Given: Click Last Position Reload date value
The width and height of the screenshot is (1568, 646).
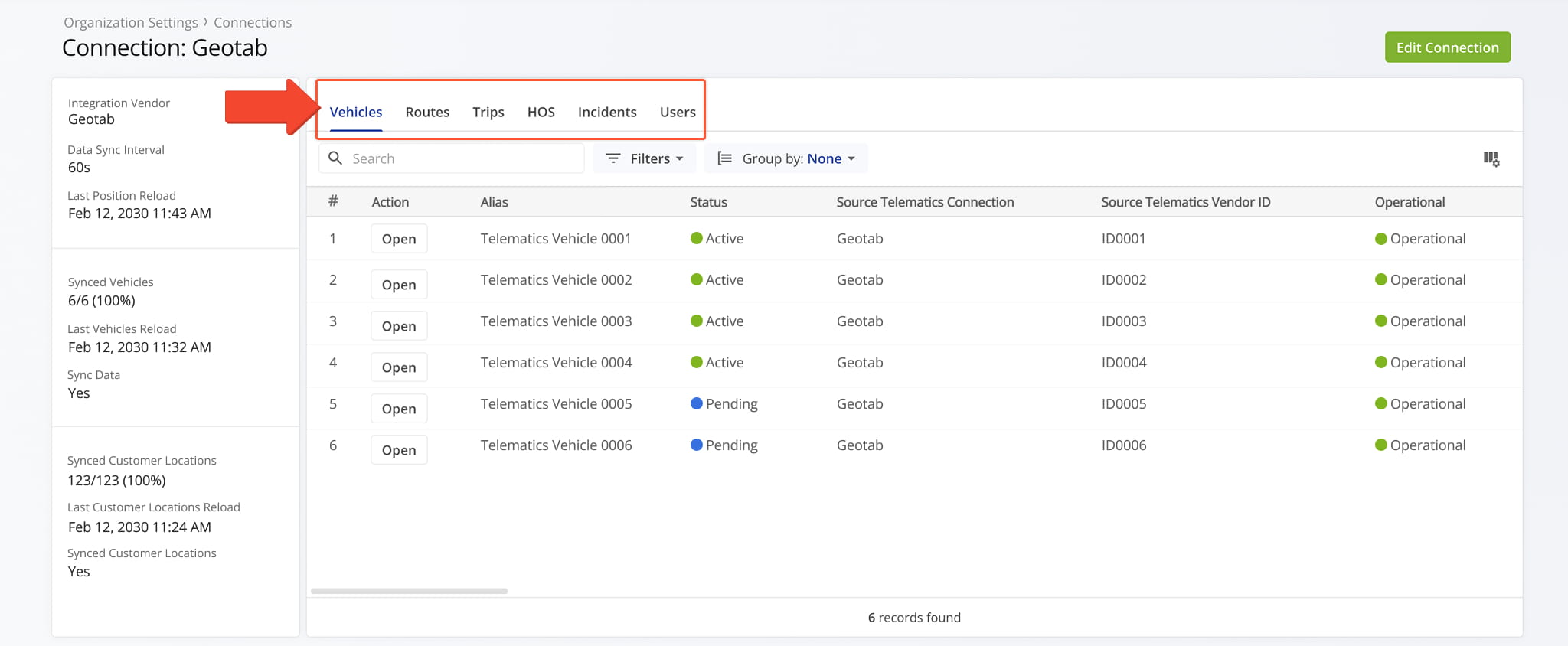Looking at the screenshot, I should [x=139, y=214].
